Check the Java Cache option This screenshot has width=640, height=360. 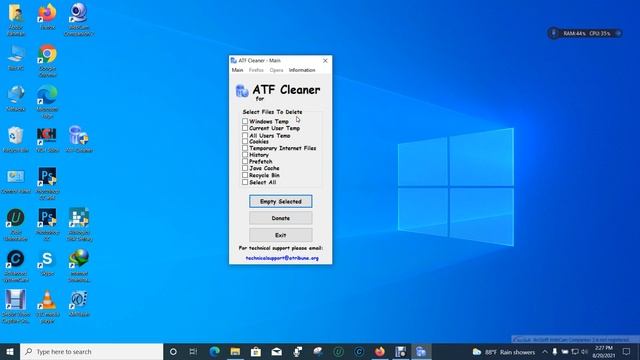[245, 168]
